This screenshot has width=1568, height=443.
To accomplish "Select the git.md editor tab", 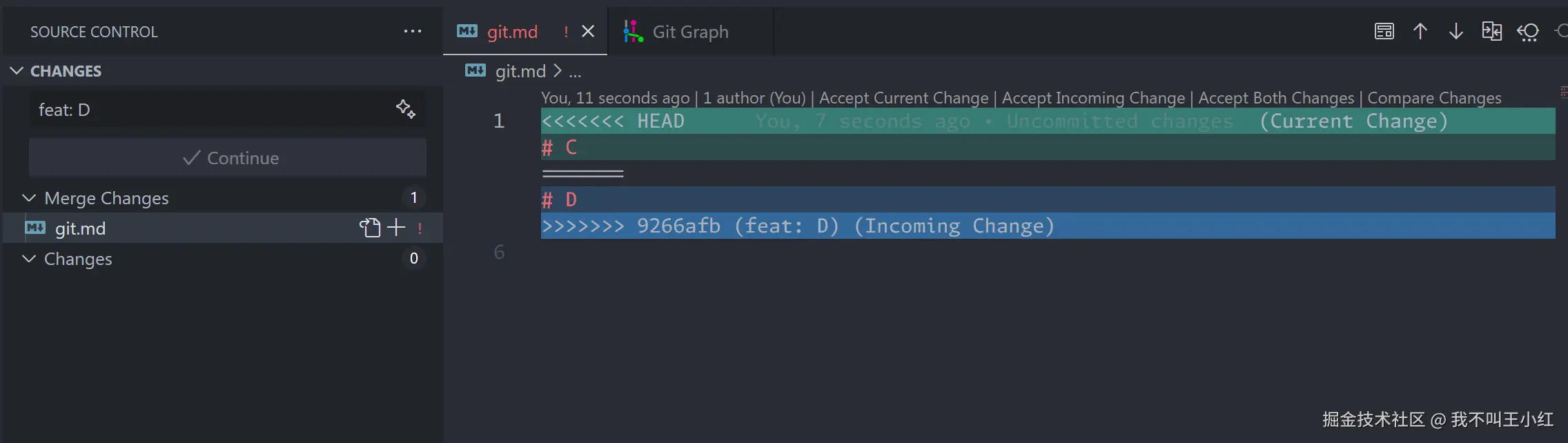I will coord(511,32).
